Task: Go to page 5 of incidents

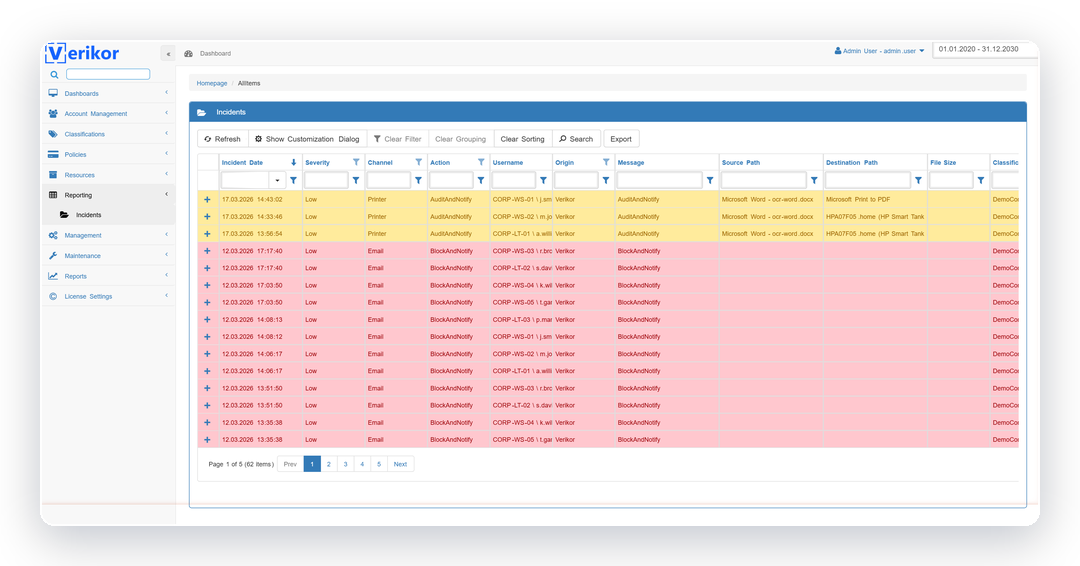Action: (x=379, y=464)
